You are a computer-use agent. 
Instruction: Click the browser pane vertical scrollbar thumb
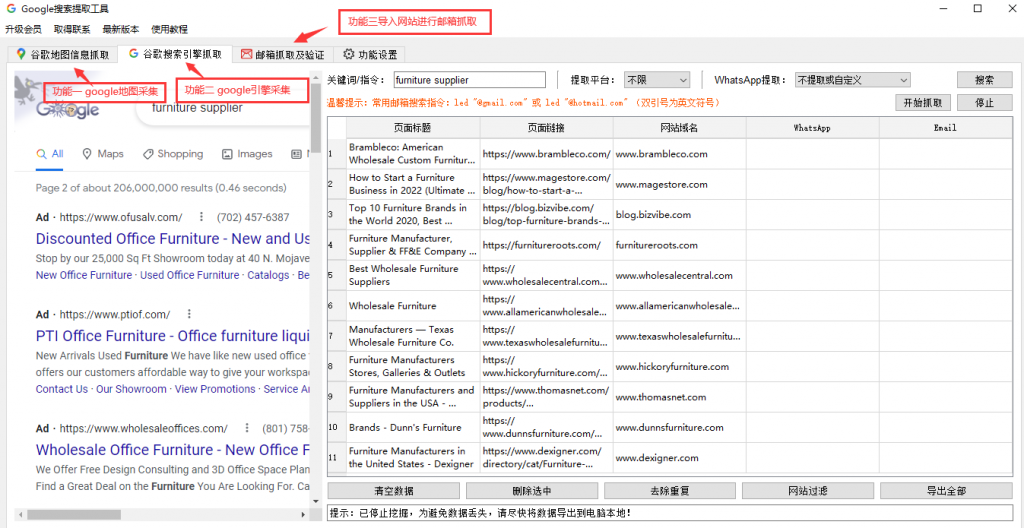(315, 118)
